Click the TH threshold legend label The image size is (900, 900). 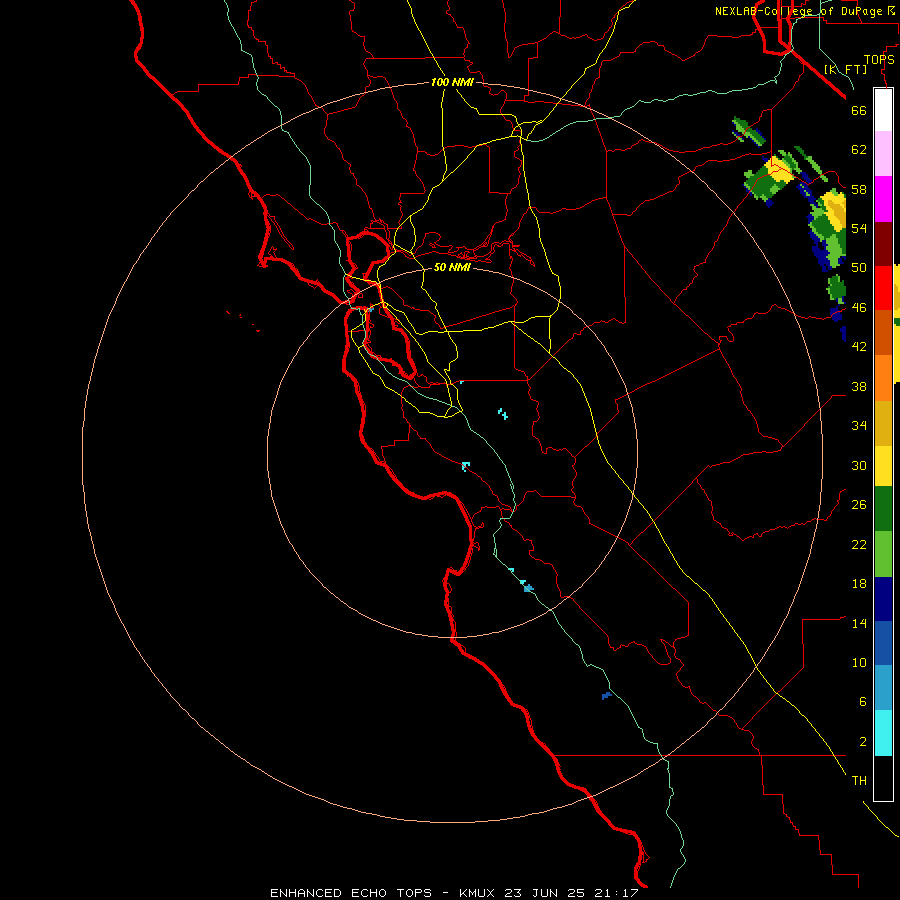tap(859, 781)
